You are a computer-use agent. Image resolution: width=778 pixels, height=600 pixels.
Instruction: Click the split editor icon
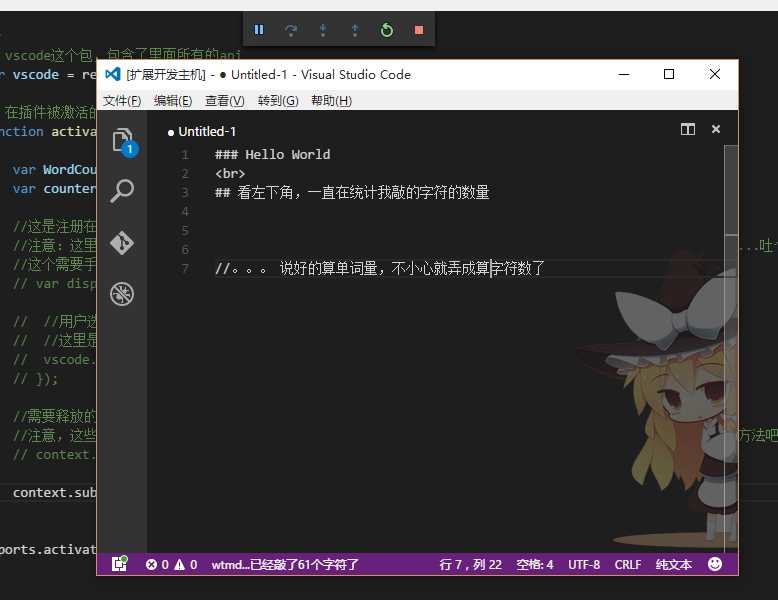click(x=688, y=130)
